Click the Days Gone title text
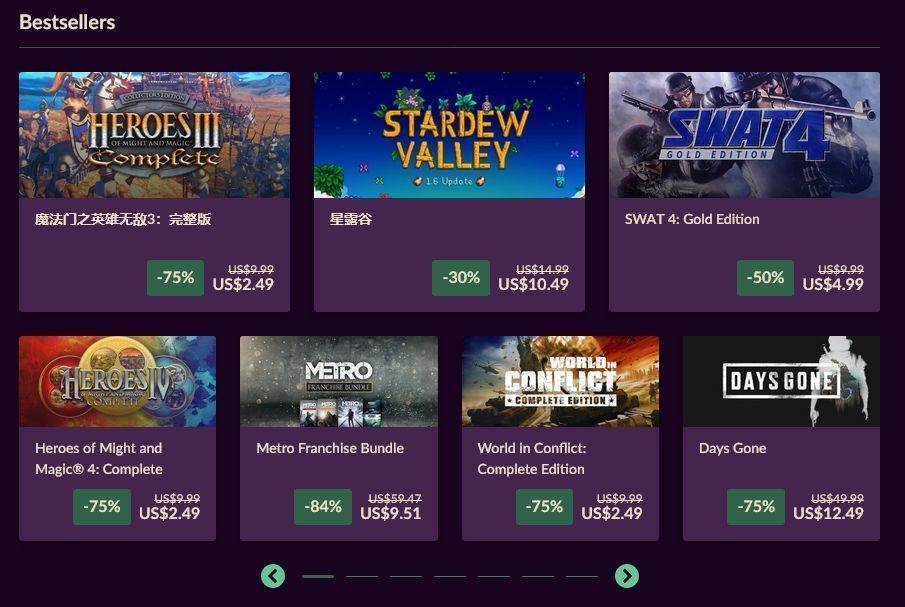The width and height of the screenshot is (905, 607). point(733,448)
